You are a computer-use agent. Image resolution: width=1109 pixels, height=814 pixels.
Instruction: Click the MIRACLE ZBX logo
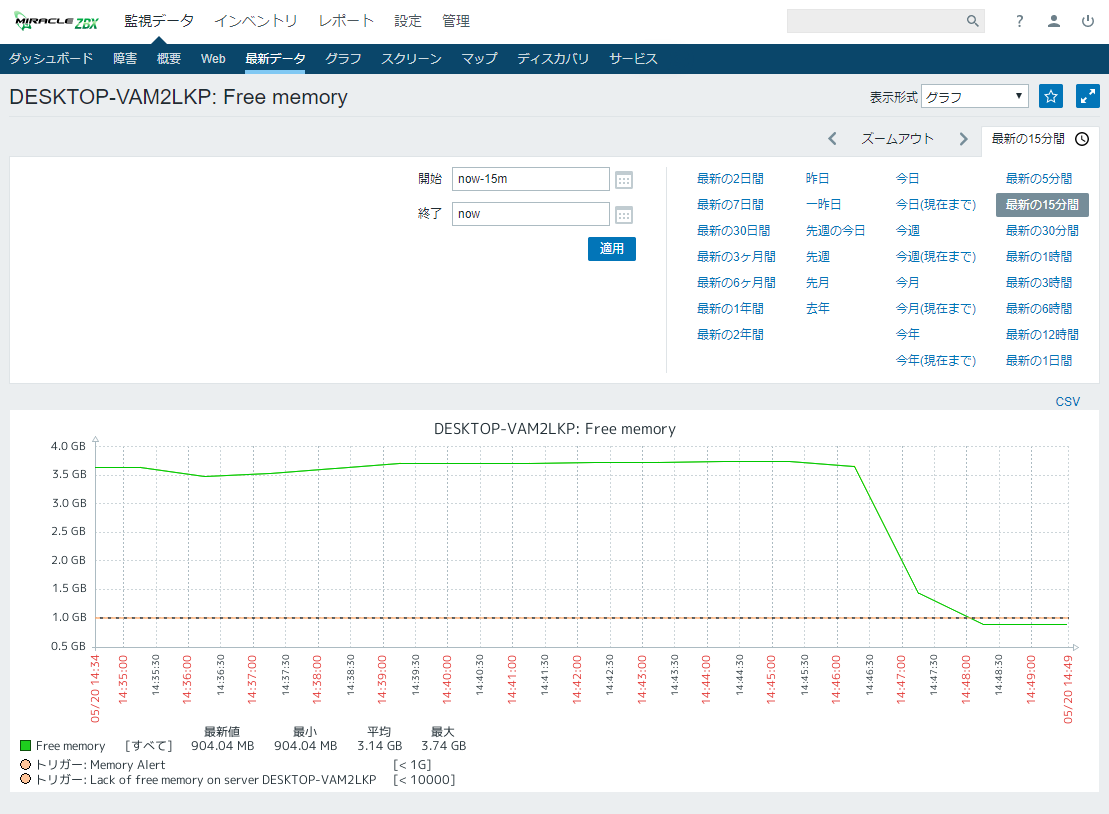coord(57,21)
